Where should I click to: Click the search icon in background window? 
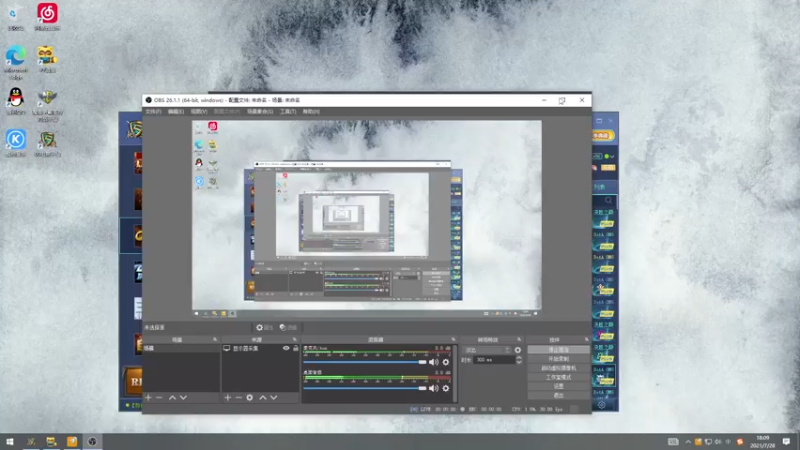[608, 201]
